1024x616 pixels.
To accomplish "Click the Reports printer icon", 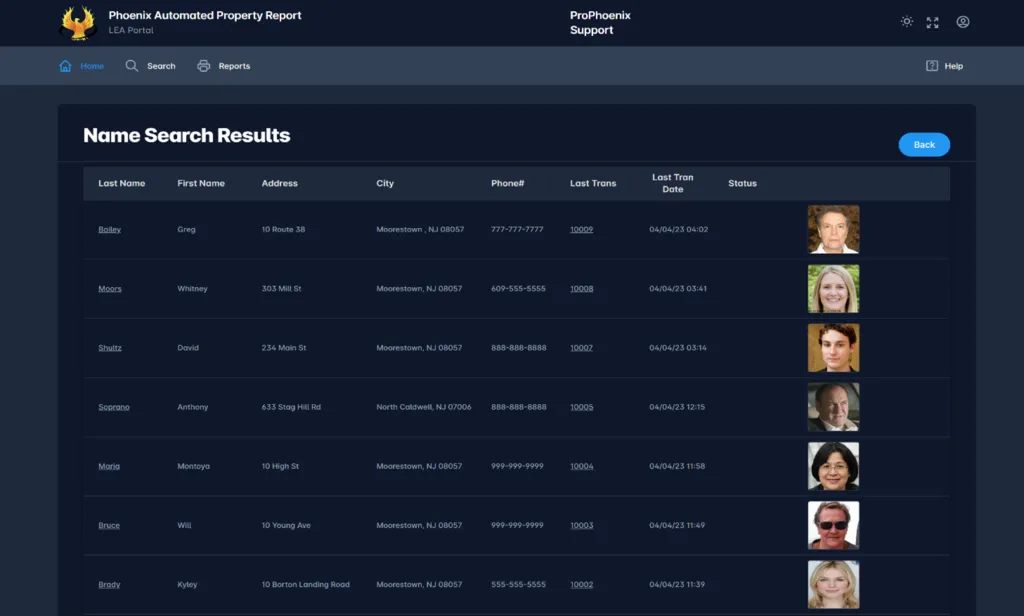I will (x=204, y=66).
